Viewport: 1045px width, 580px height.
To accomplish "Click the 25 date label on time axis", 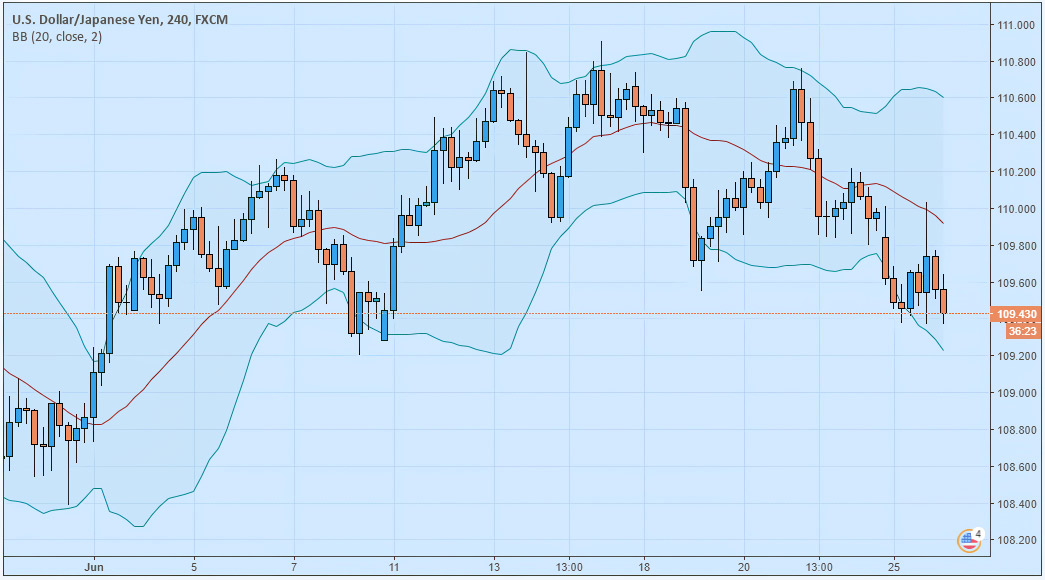I will (x=894, y=567).
